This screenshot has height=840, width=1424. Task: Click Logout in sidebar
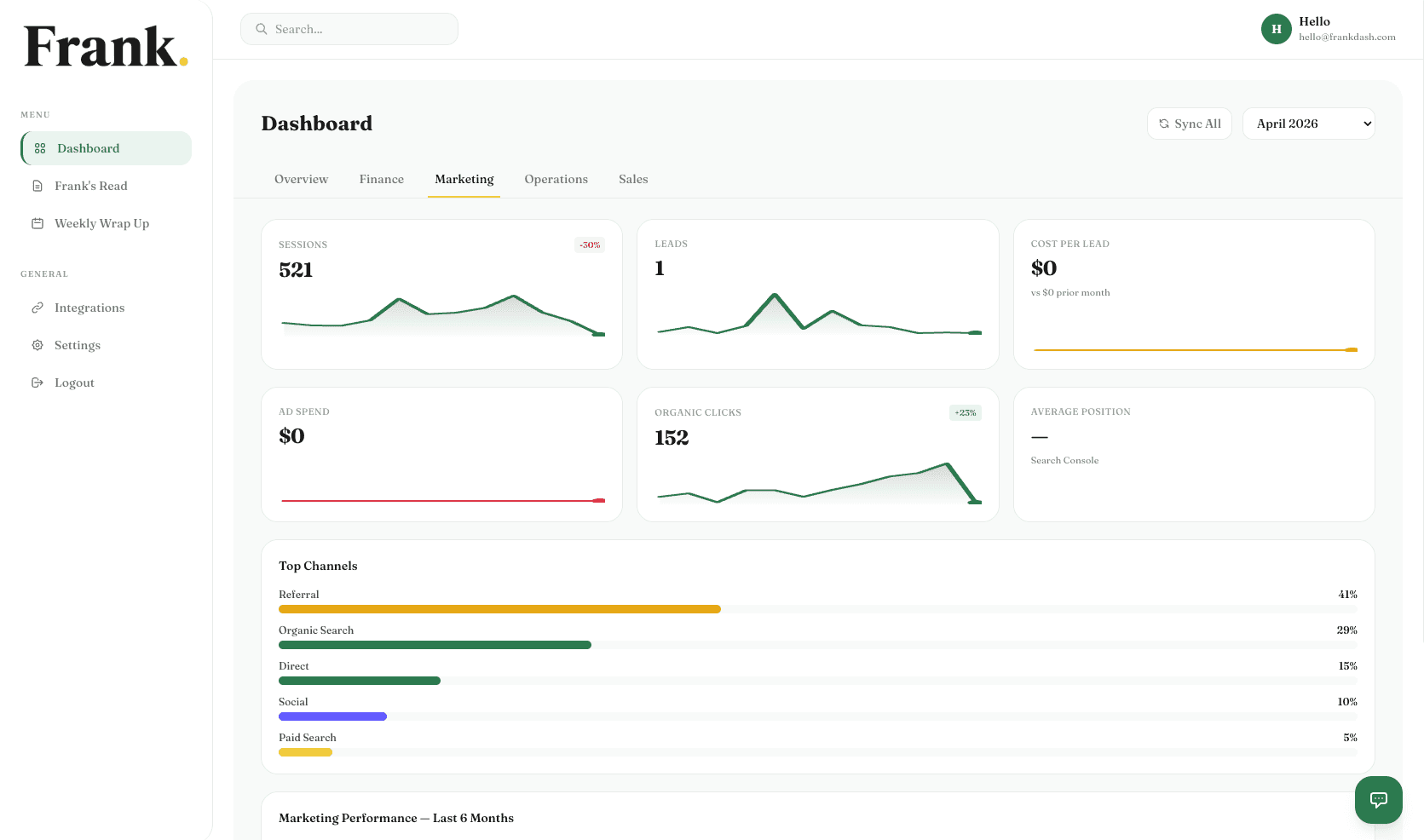[107, 383]
